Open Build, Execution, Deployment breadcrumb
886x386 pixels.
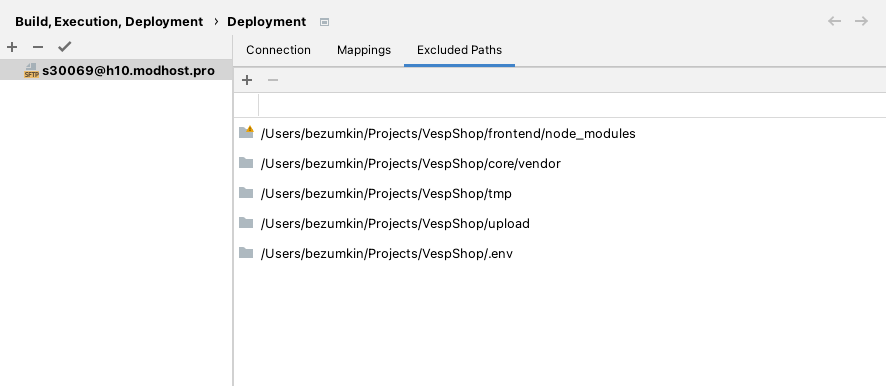pyautogui.click(x=109, y=22)
